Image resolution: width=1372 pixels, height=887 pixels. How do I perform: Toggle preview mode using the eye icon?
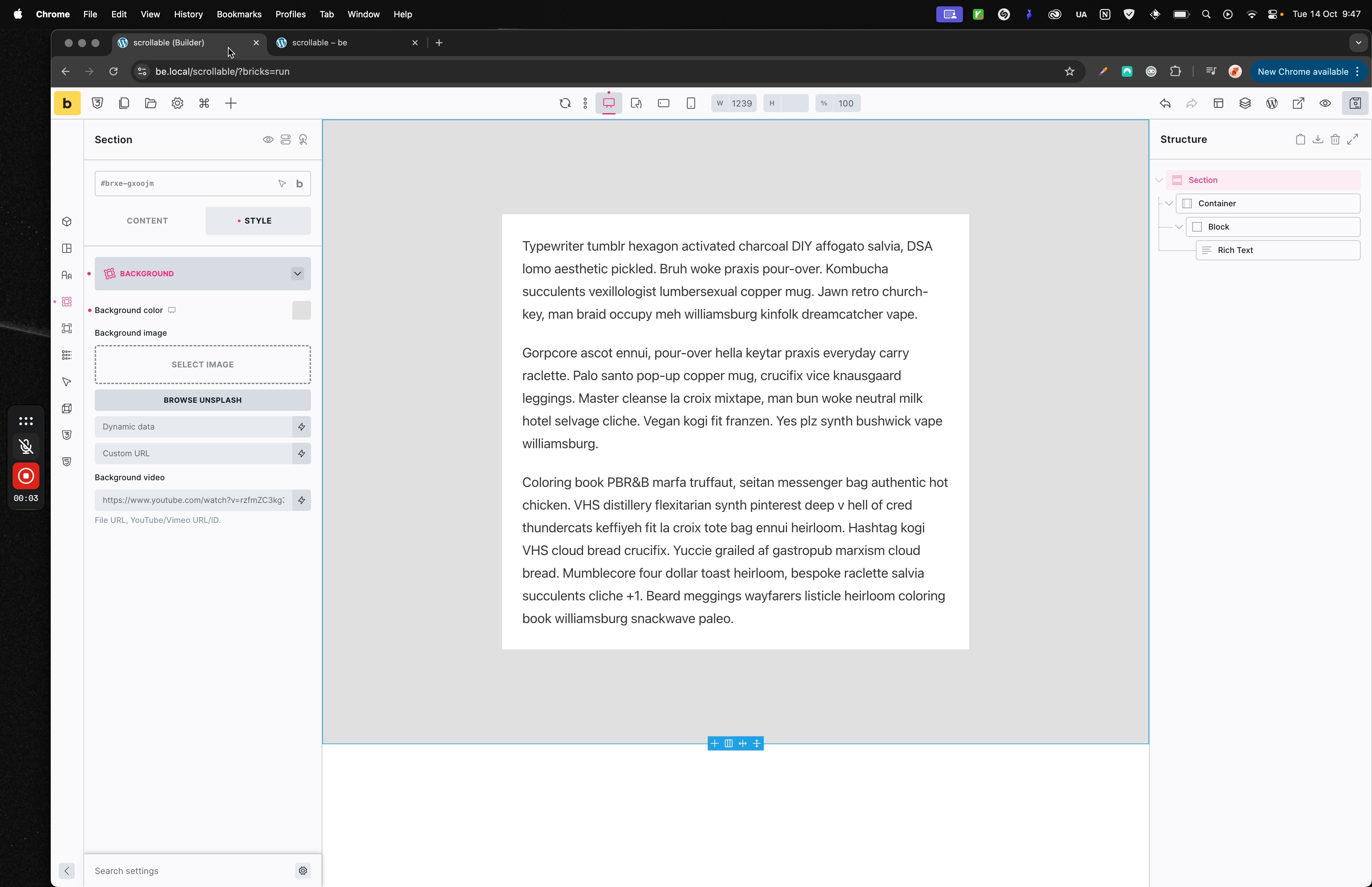pos(1325,103)
